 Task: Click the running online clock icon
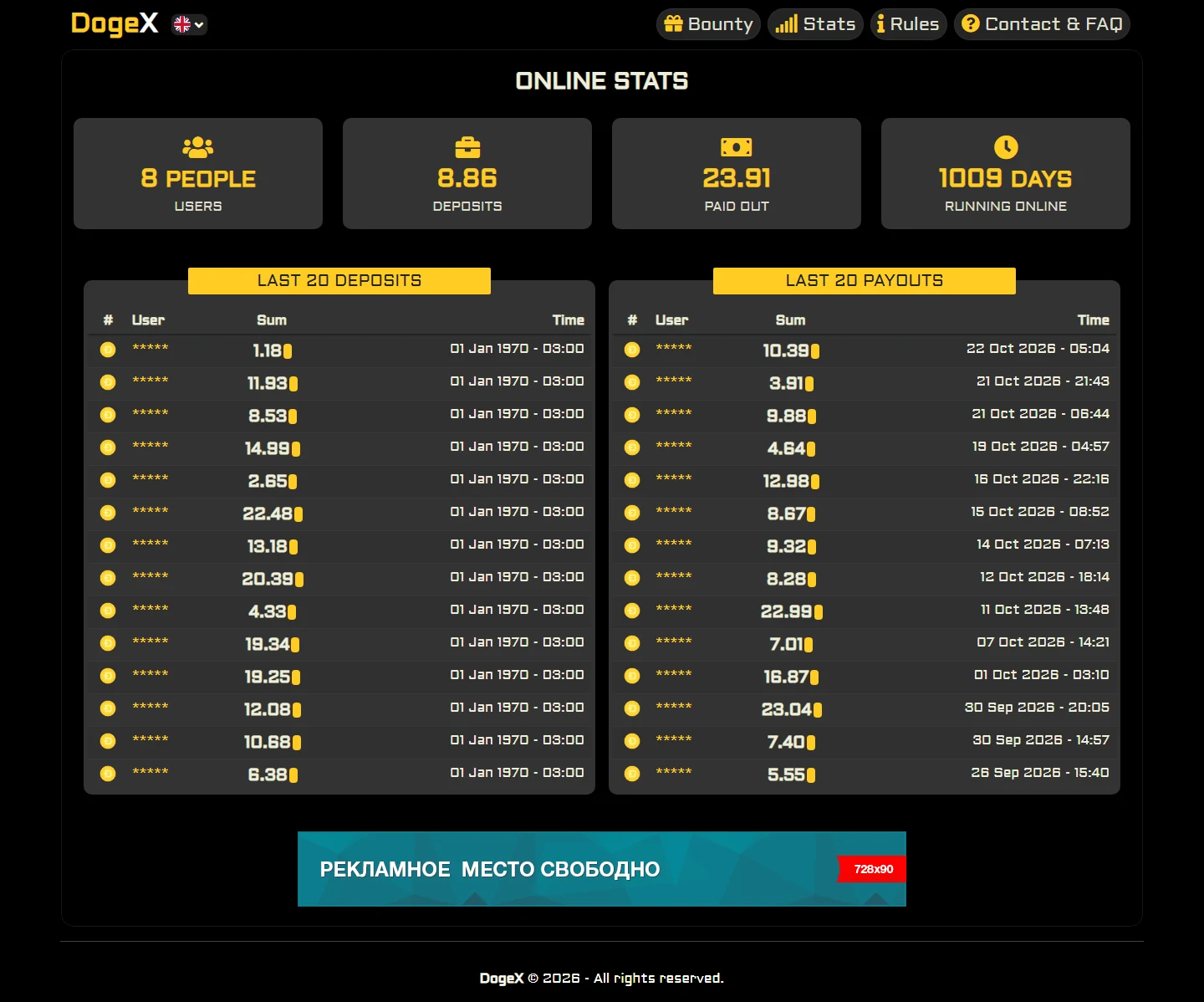click(x=1006, y=147)
